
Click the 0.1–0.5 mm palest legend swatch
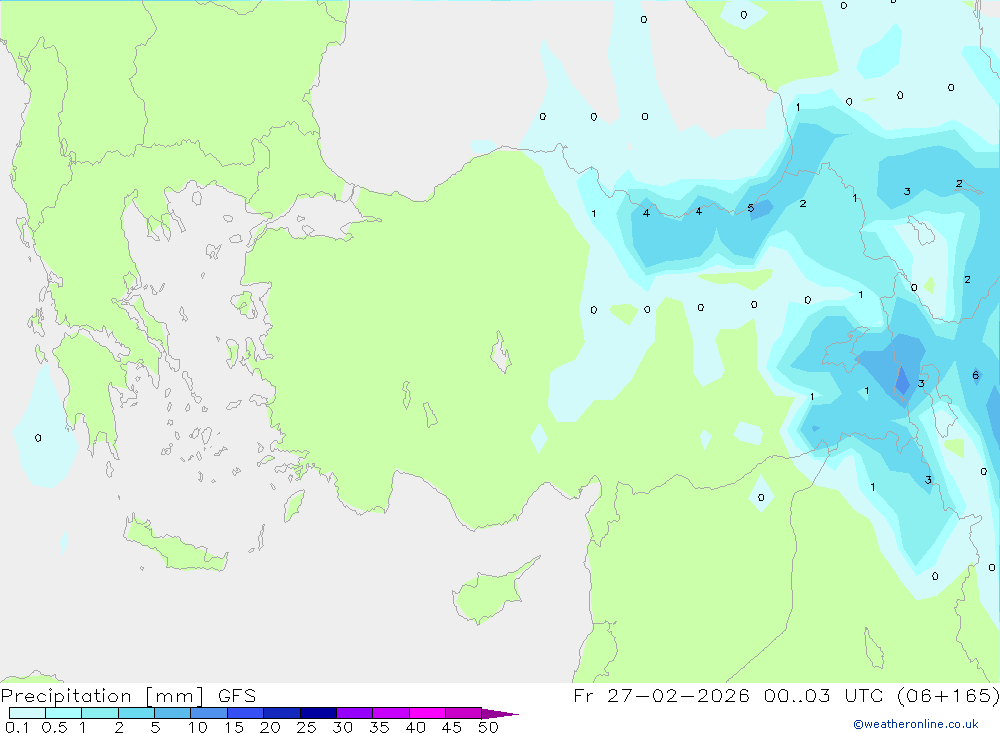(27, 713)
